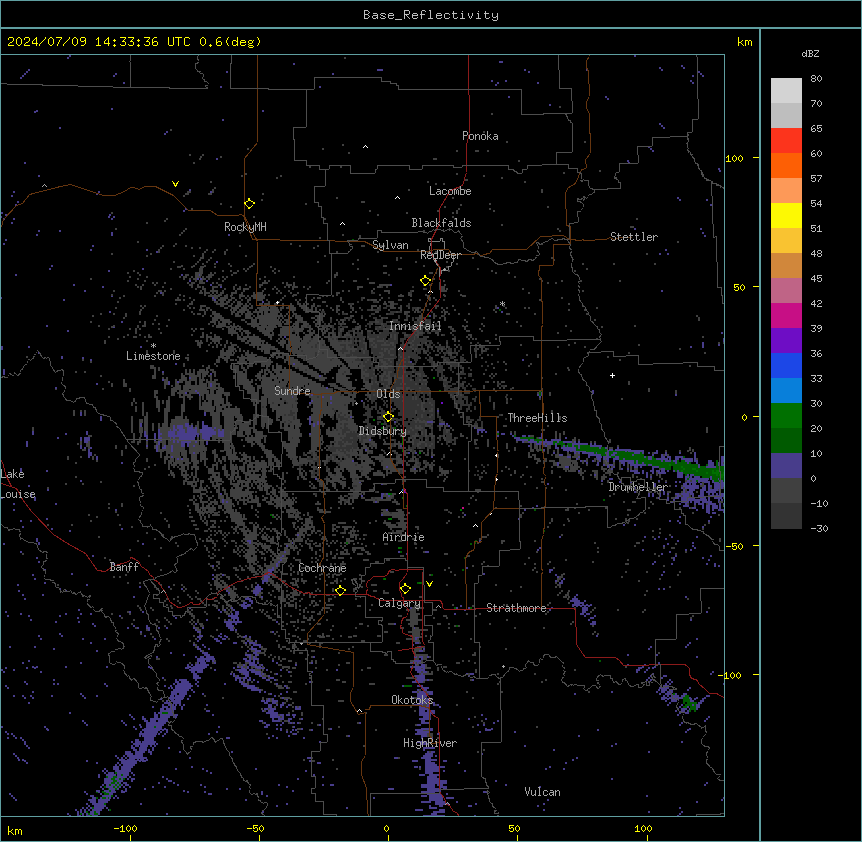The width and height of the screenshot is (862, 842).
Task: Select the light gray 80-70 dBZ swatch
Action: [x=786, y=91]
